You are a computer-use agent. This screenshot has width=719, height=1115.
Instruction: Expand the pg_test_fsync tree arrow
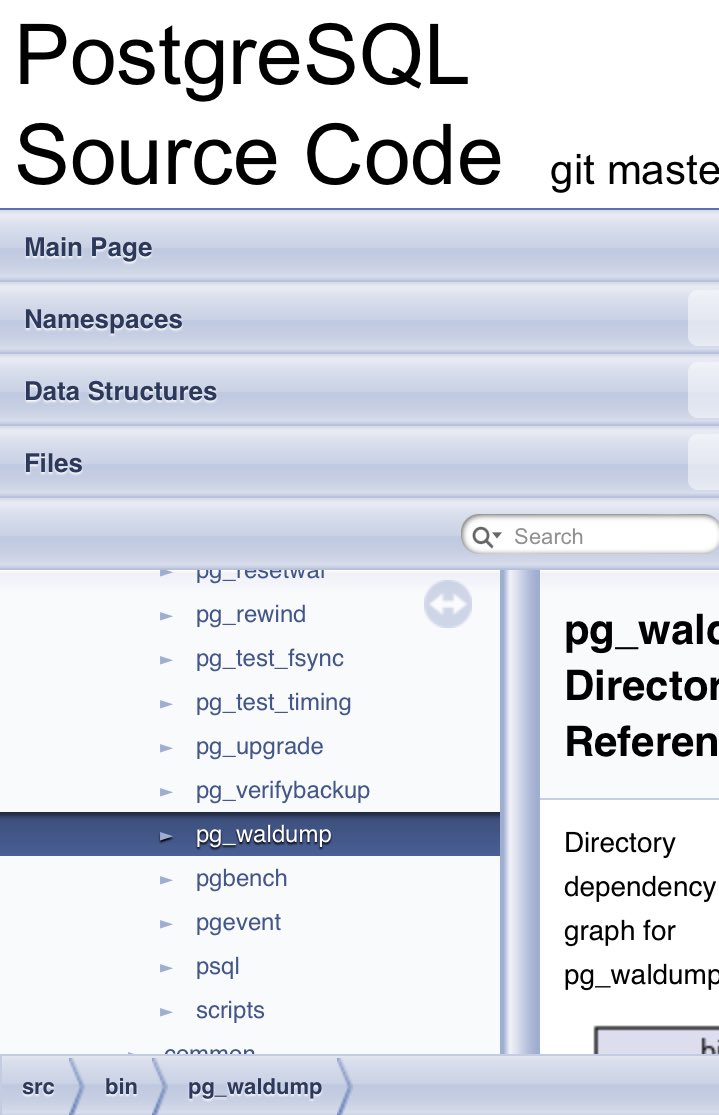tap(166, 660)
